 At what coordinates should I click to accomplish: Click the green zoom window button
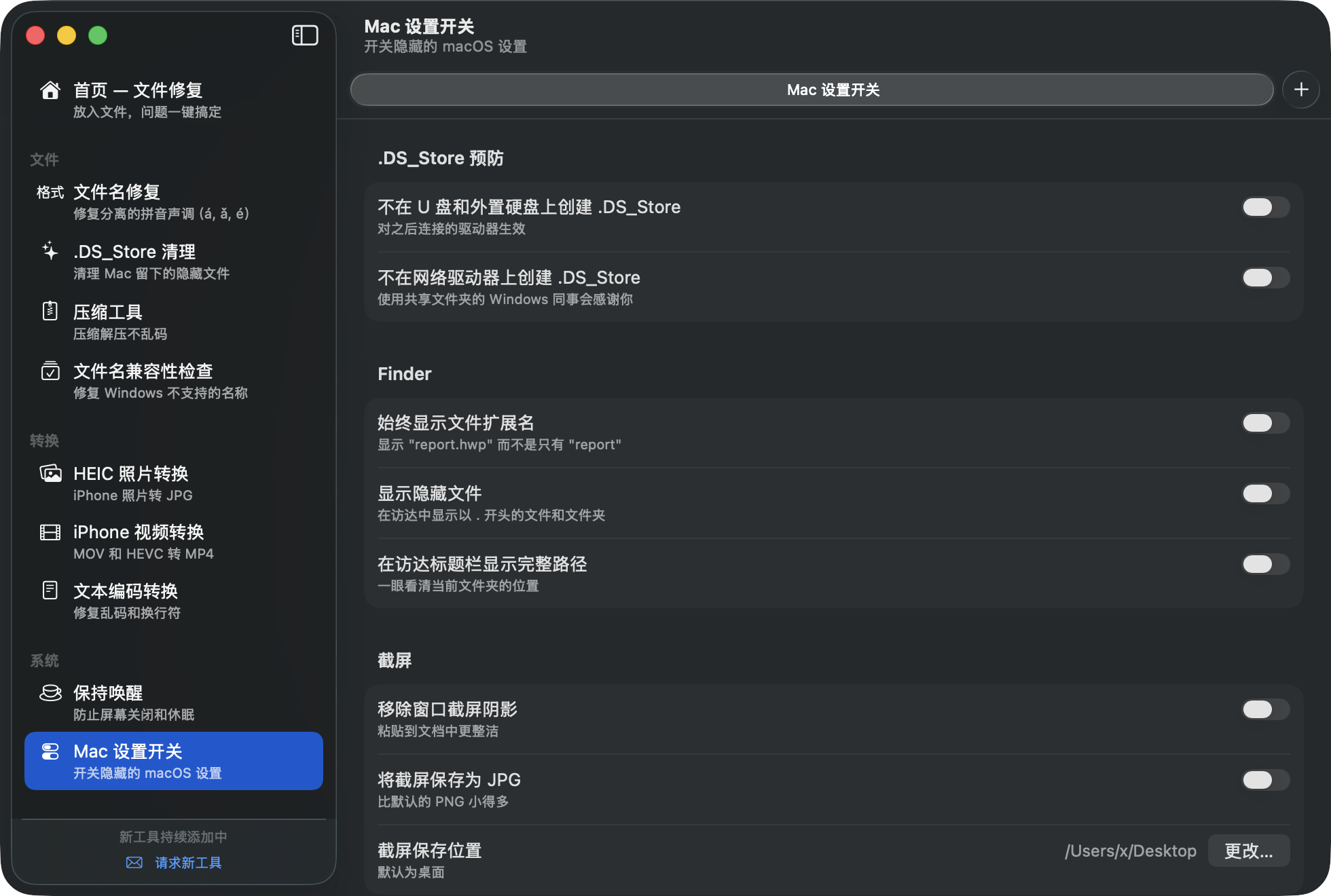(x=98, y=35)
